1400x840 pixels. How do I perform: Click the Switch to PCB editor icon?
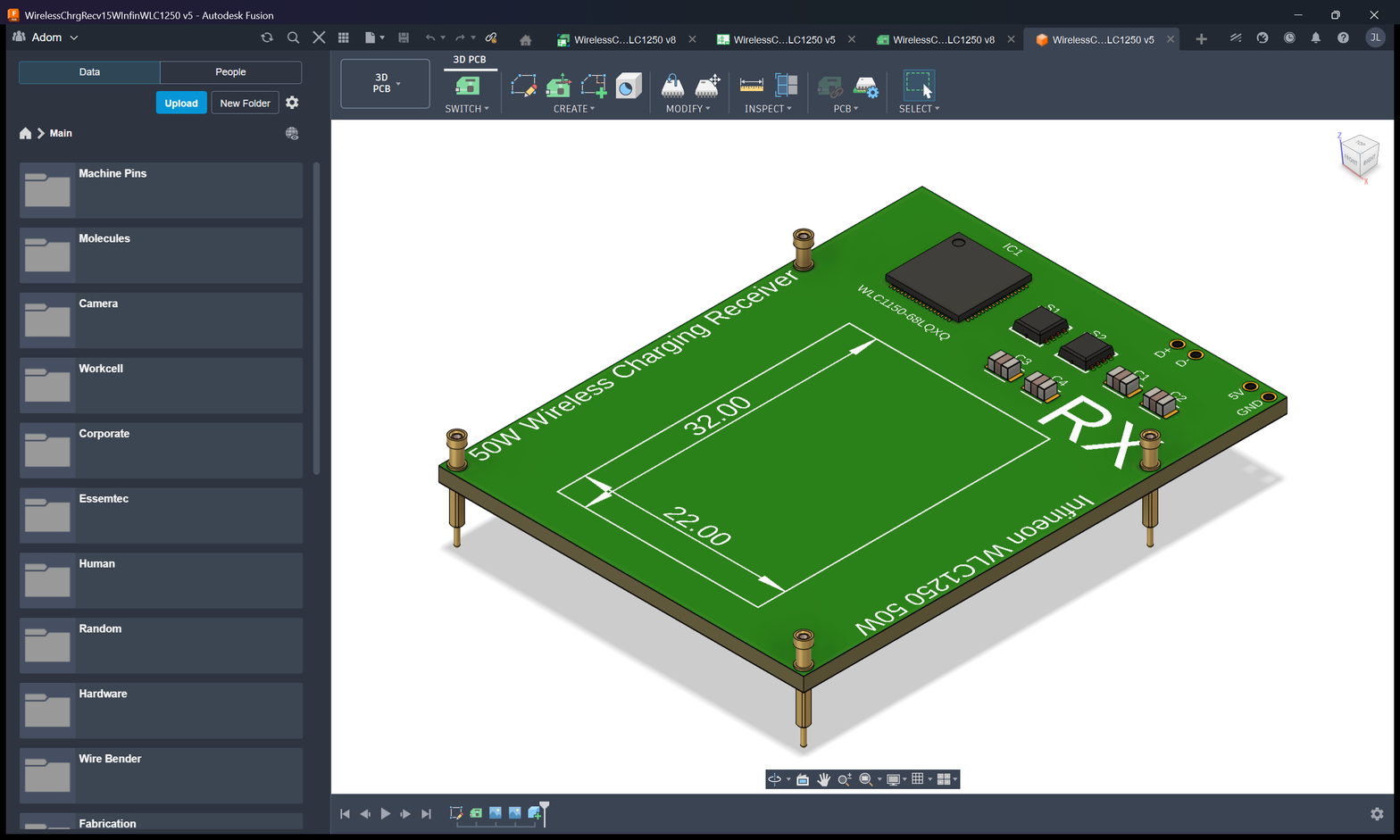coord(467,86)
